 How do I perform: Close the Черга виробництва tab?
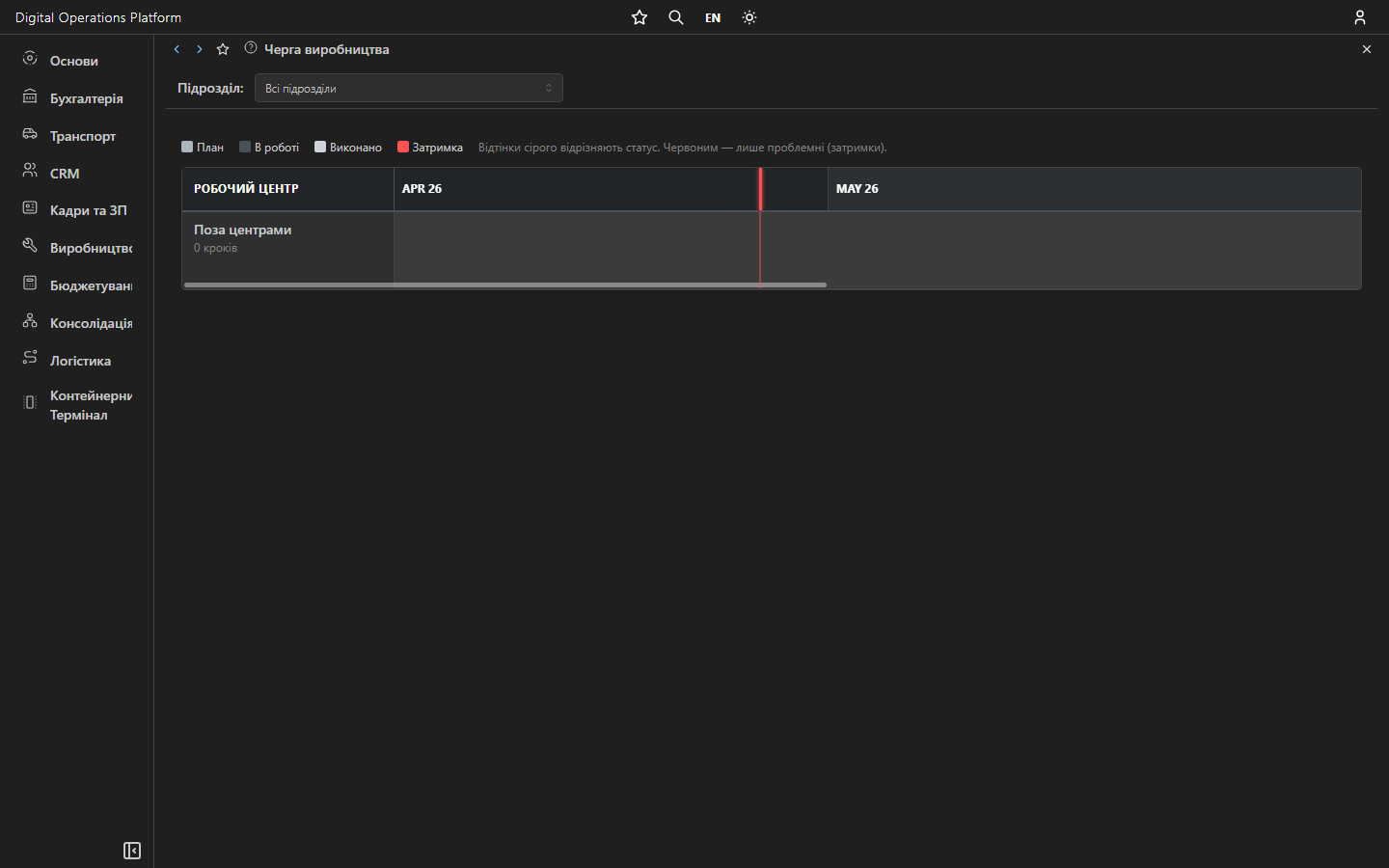pyautogui.click(x=1367, y=49)
